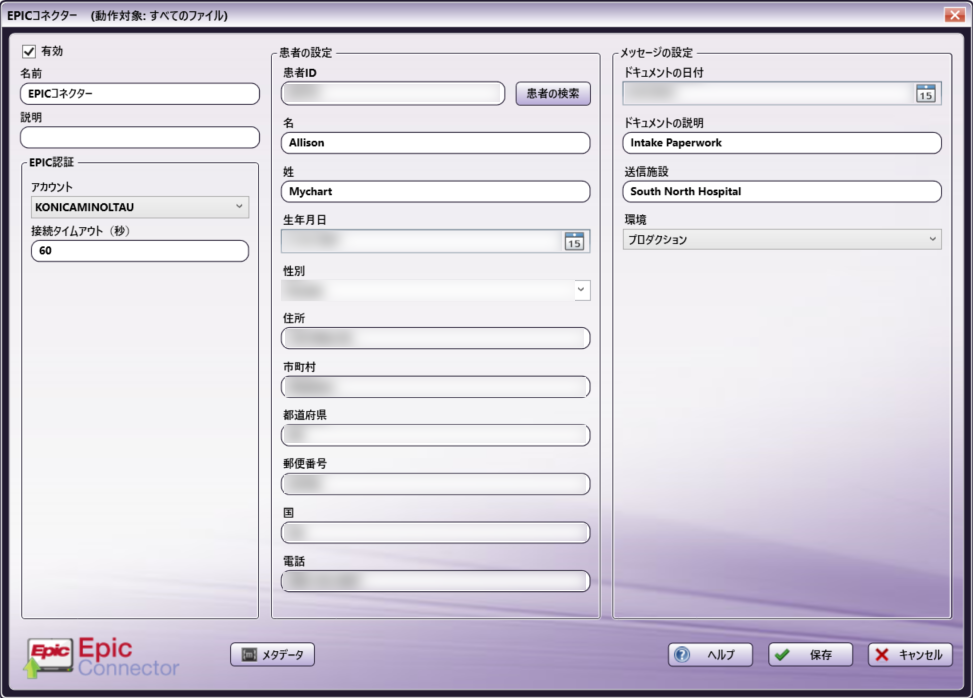The height and width of the screenshot is (698, 973).
Task: Expand the 性別 dropdown arrow
Action: (581, 290)
